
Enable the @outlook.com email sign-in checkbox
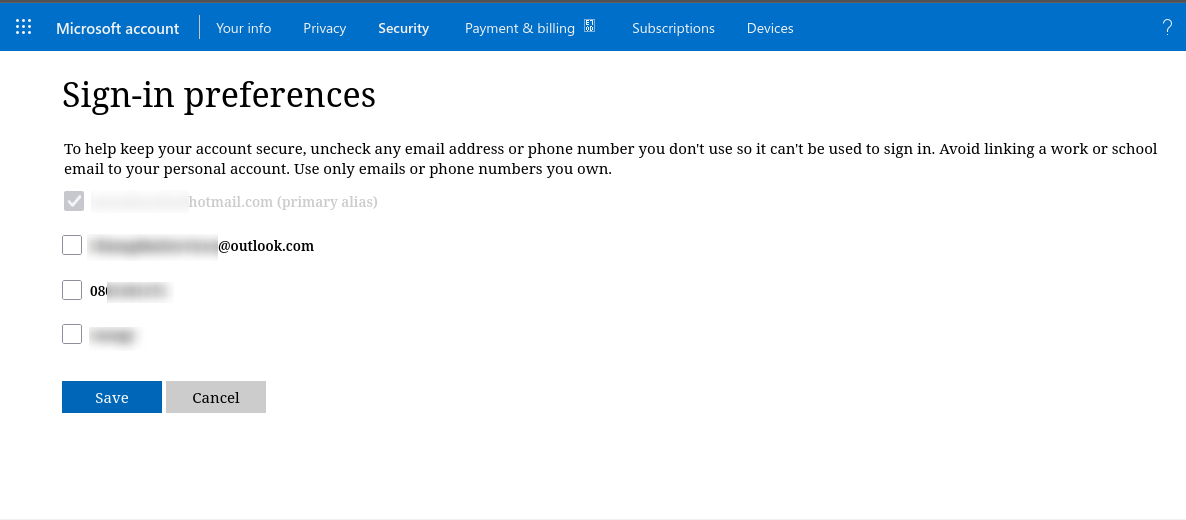(72, 245)
